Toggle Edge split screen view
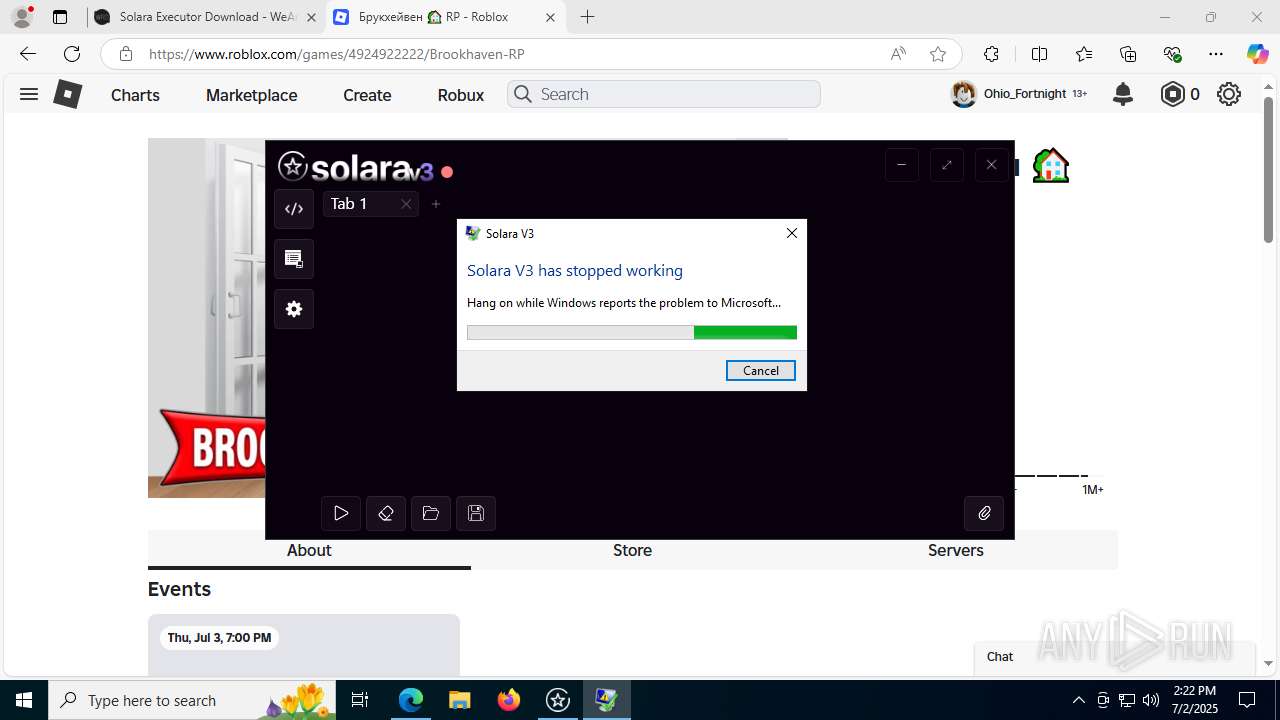This screenshot has width=1280, height=720. pos(1039,54)
